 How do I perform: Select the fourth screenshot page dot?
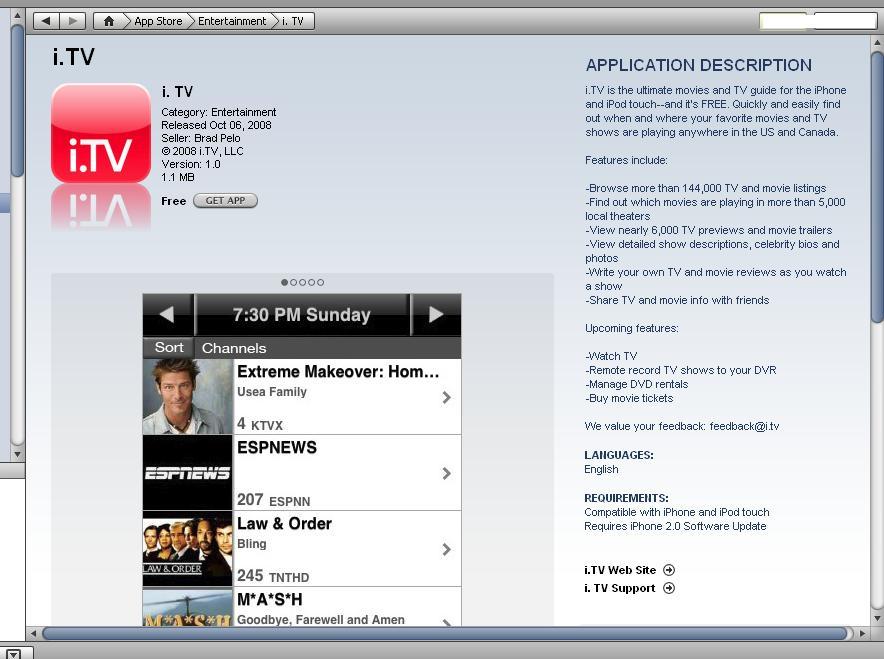click(311, 282)
